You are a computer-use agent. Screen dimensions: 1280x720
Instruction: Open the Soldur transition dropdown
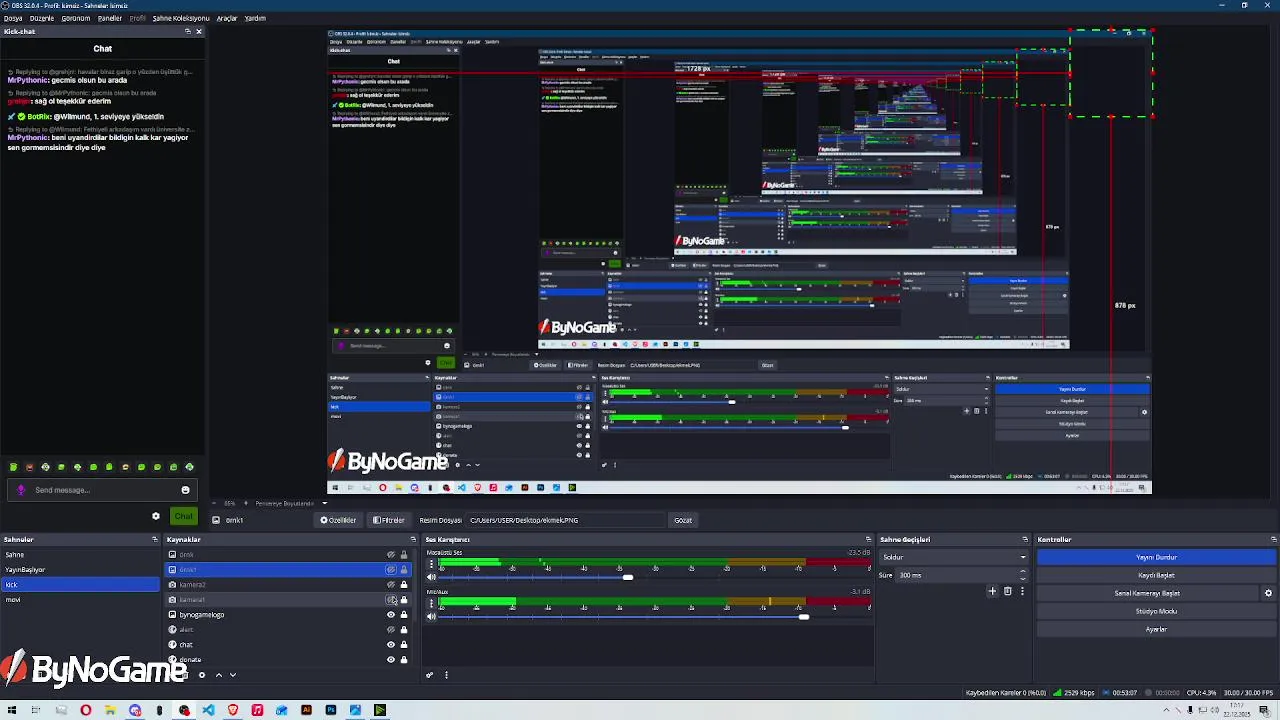954,557
